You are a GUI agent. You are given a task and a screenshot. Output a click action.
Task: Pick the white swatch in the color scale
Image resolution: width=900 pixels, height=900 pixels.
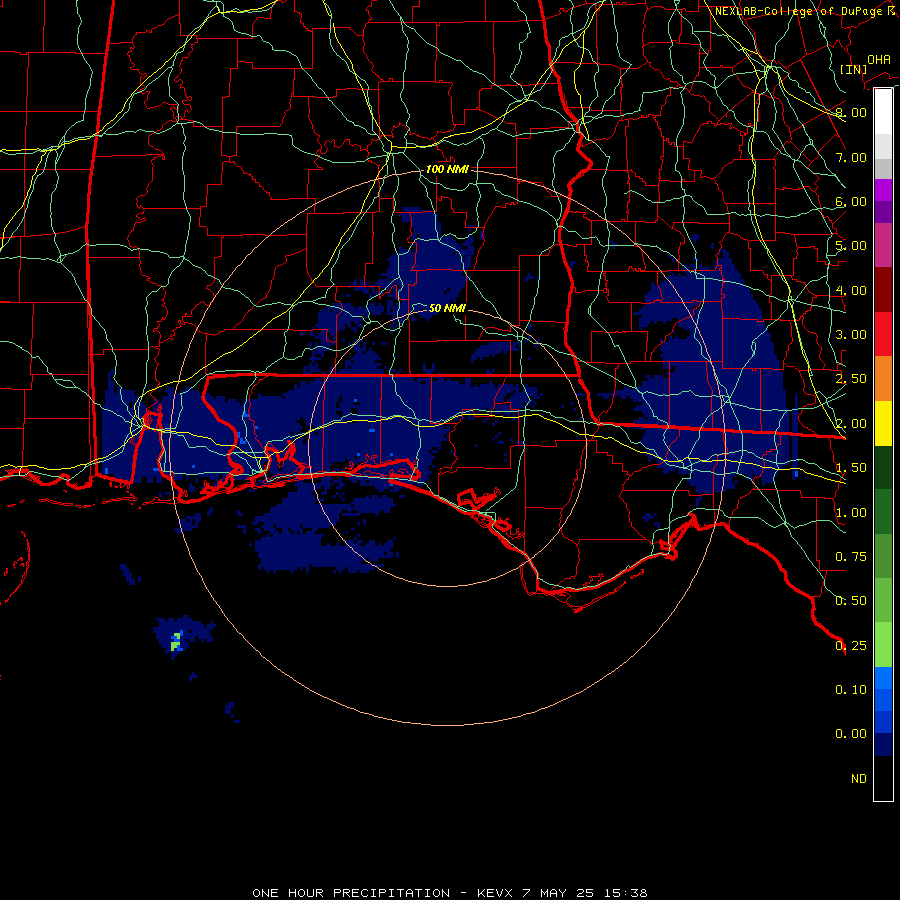[x=883, y=112]
